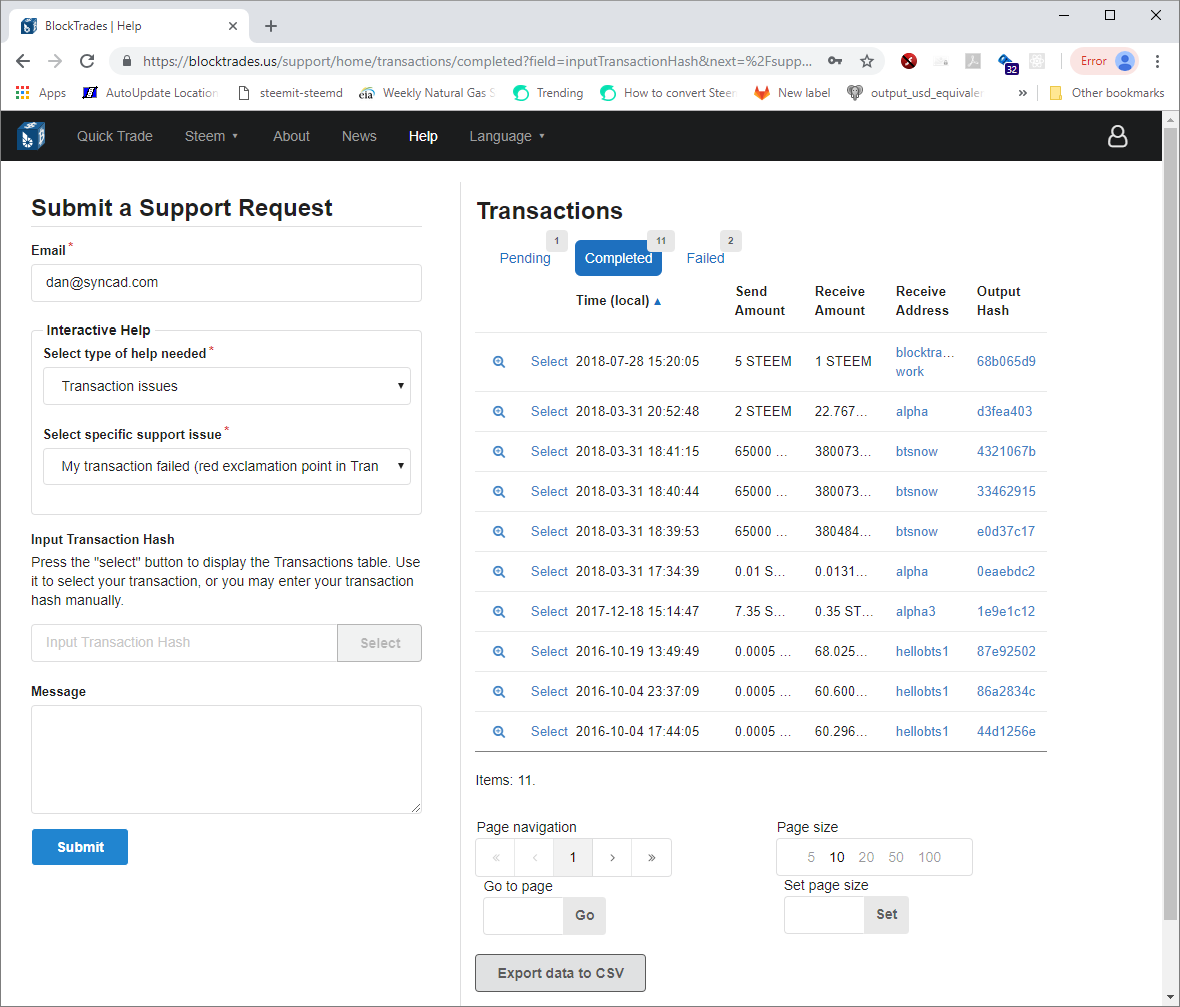Expand the Language navigation dropdown
1180x1007 pixels.
(507, 136)
